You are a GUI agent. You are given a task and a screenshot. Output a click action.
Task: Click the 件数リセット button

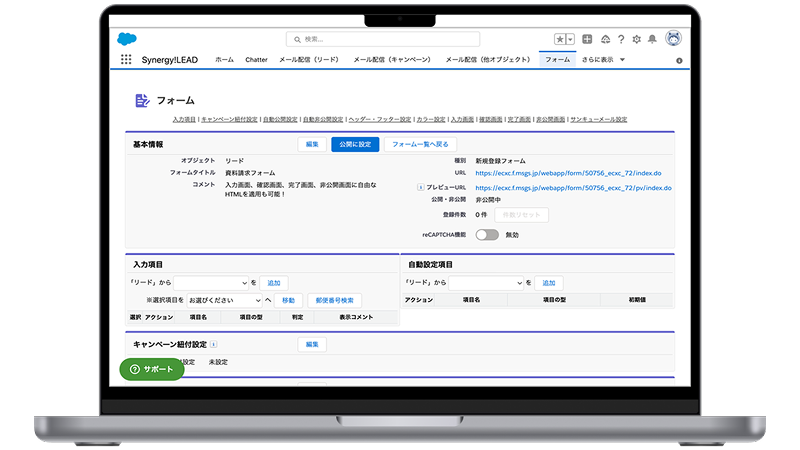tap(521, 215)
